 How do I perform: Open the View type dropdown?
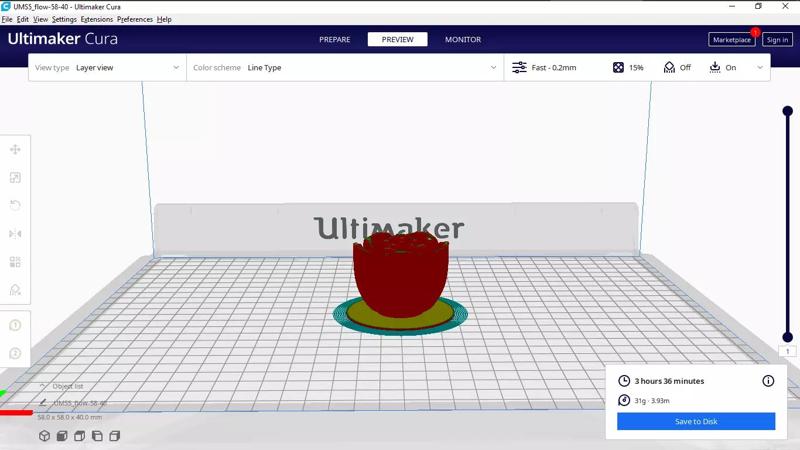point(107,67)
